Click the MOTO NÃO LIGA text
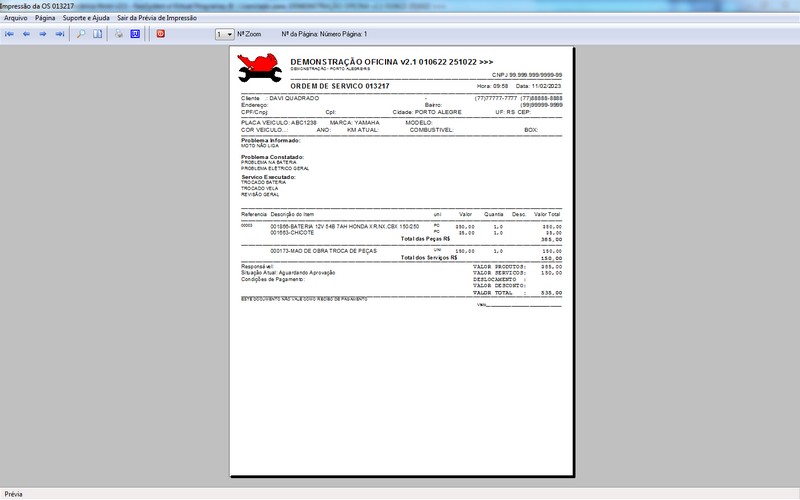 click(x=260, y=146)
